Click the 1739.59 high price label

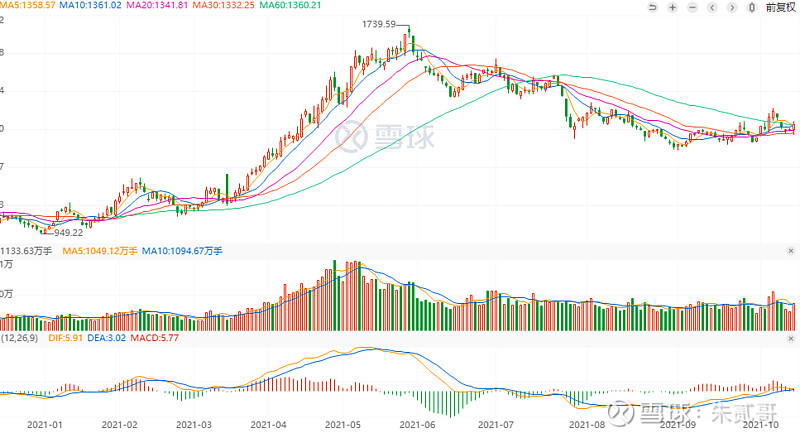tap(379, 24)
